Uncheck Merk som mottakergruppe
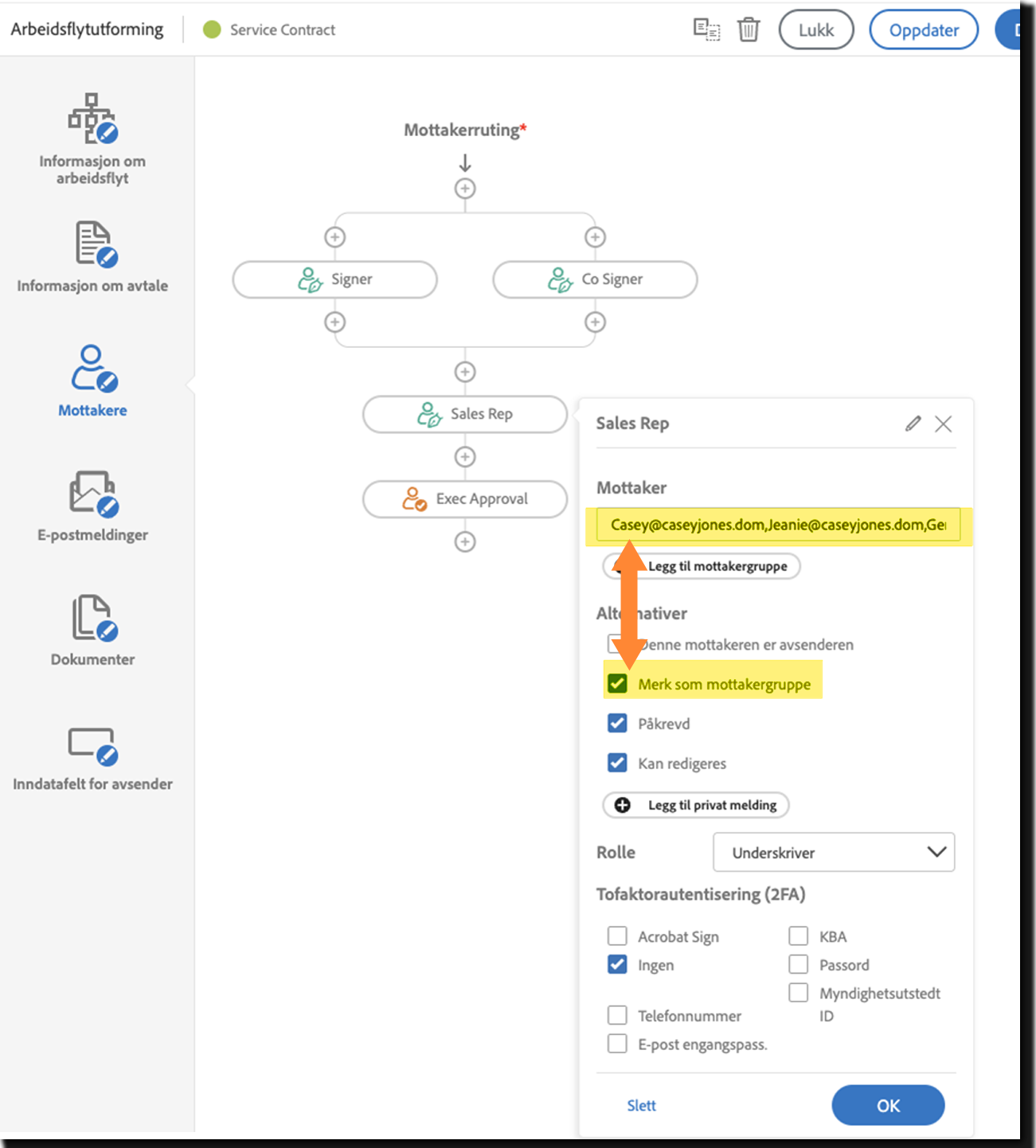This screenshot has height=1148, width=1036. (617, 684)
